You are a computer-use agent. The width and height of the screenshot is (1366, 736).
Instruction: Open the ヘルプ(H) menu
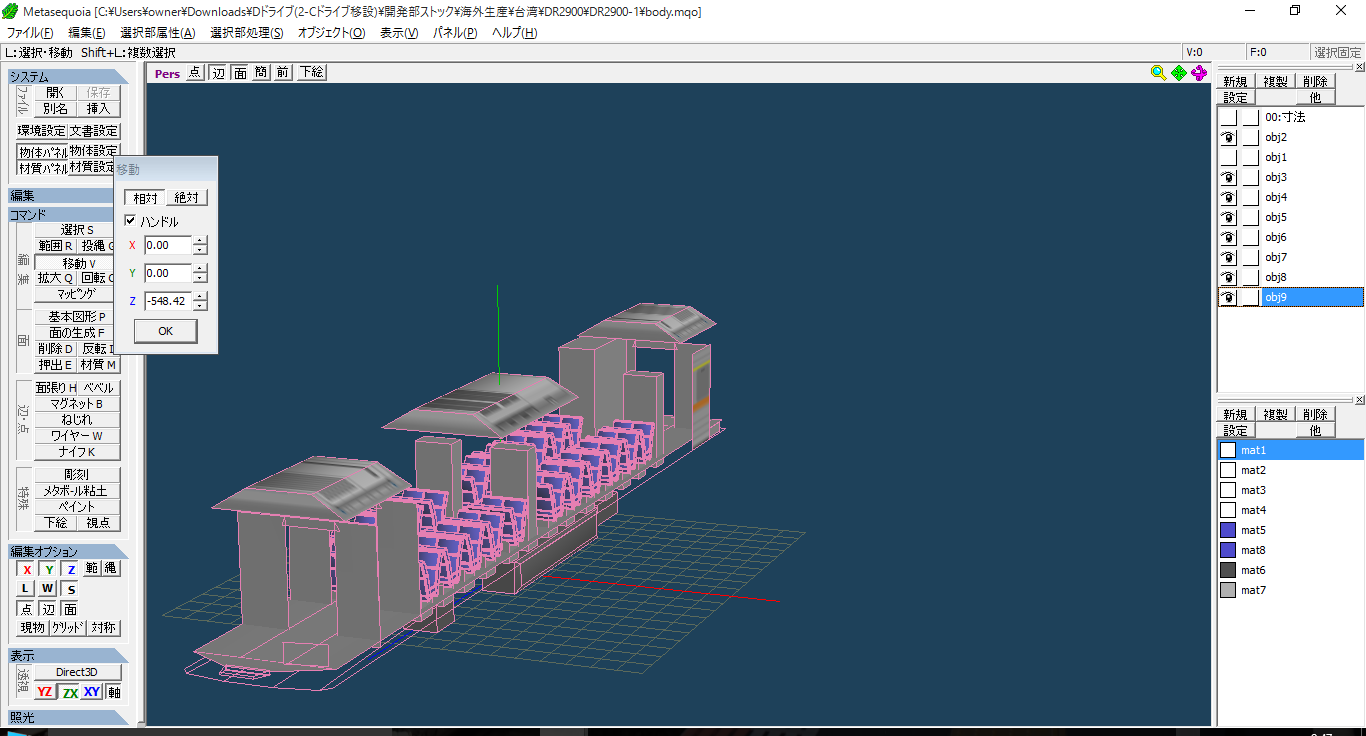click(x=514, y=33)
